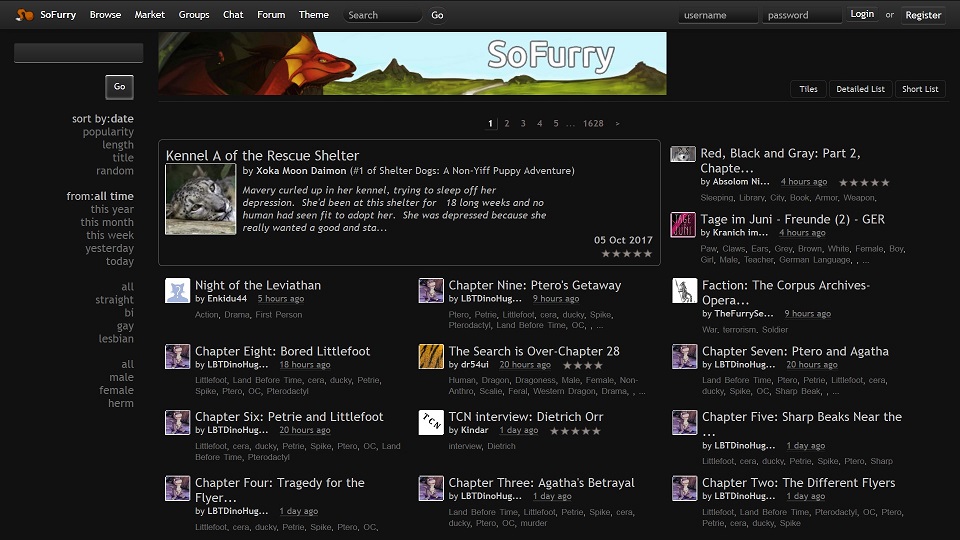Focus the password field
This screenshot has height=540, width=960.
[801, 15]
